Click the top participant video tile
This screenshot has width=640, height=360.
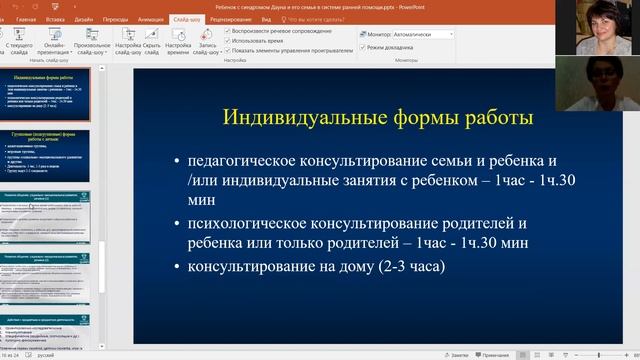(x=598, y=27)
